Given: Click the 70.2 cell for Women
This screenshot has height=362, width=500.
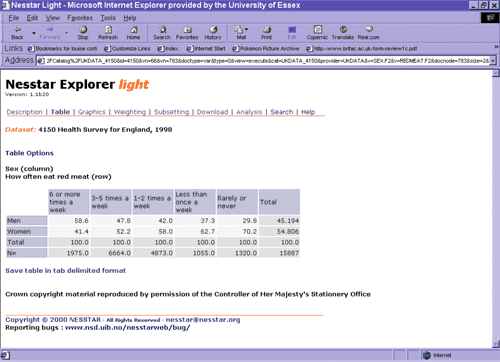Looking at the screenshot, I should coord(237,231).
